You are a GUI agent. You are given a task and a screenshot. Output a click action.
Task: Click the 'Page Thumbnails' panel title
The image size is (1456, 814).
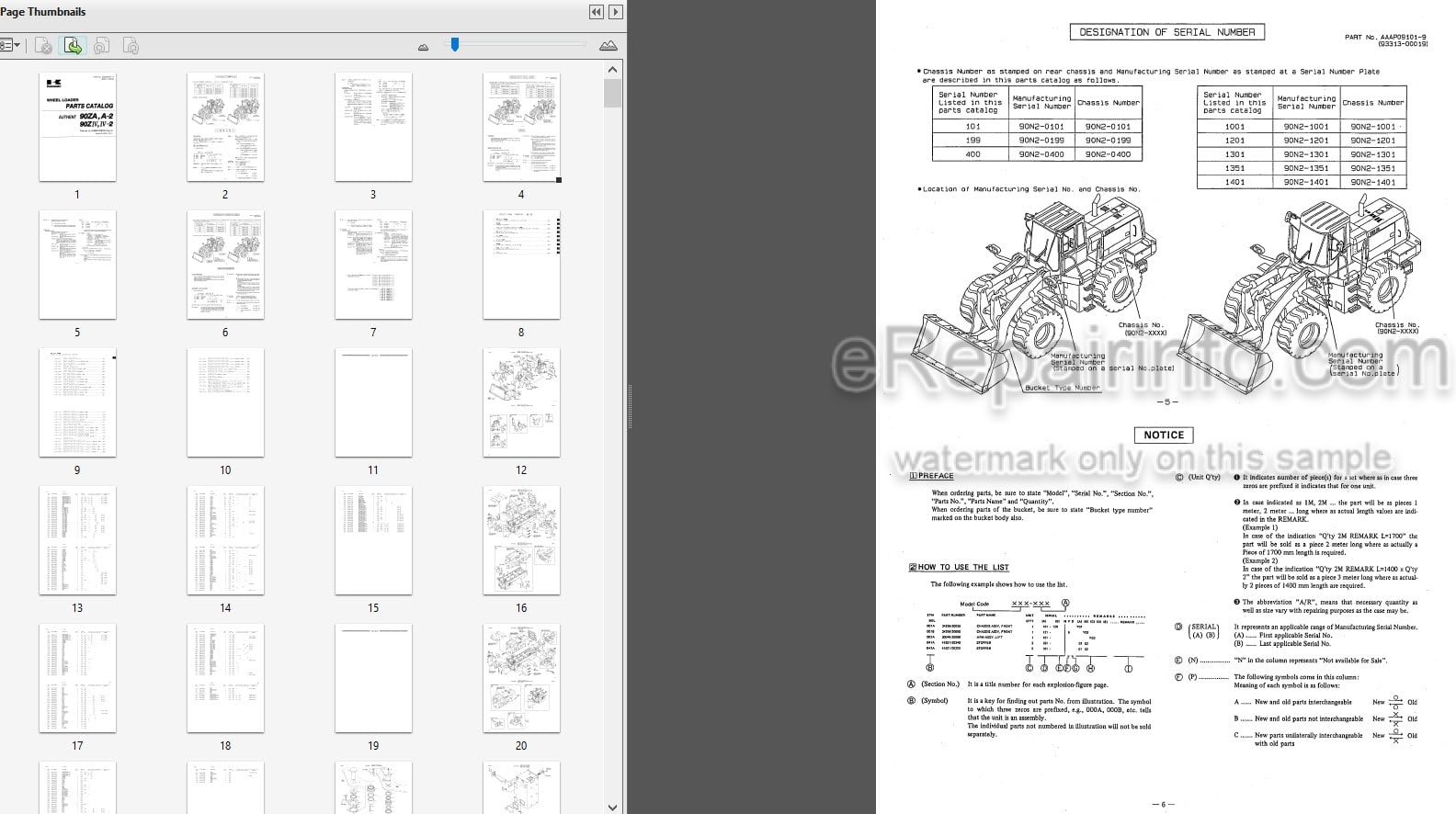[42, 12]
